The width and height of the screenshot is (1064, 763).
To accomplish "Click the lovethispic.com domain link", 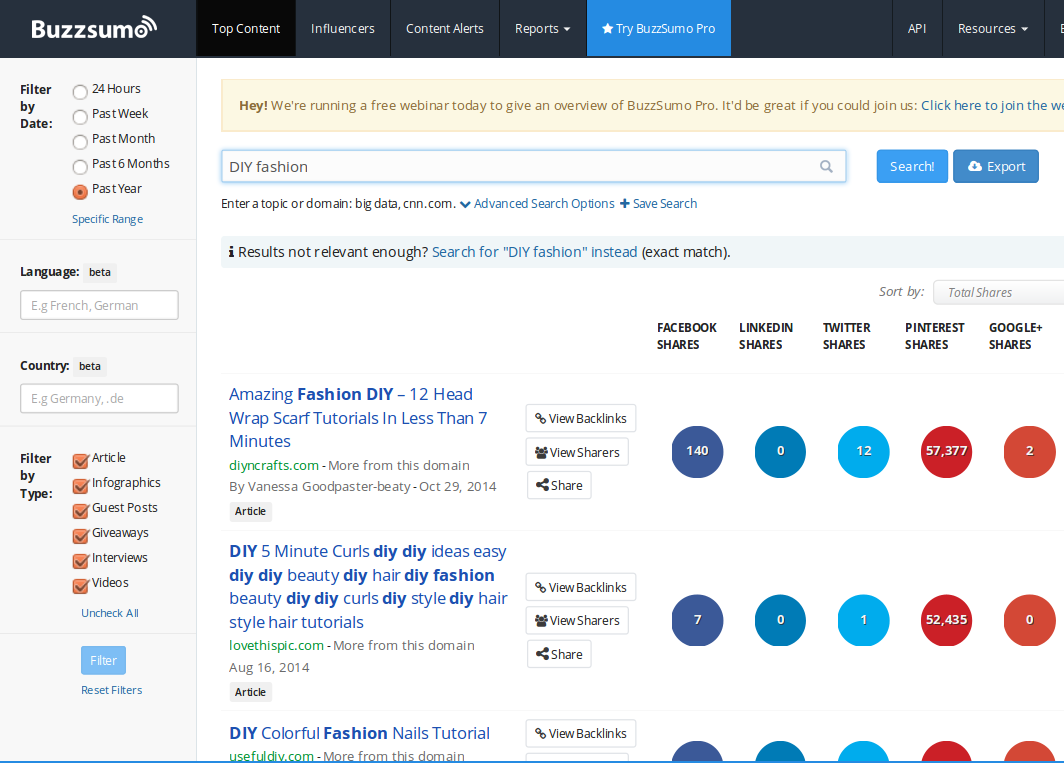I will tap(276, 646).
